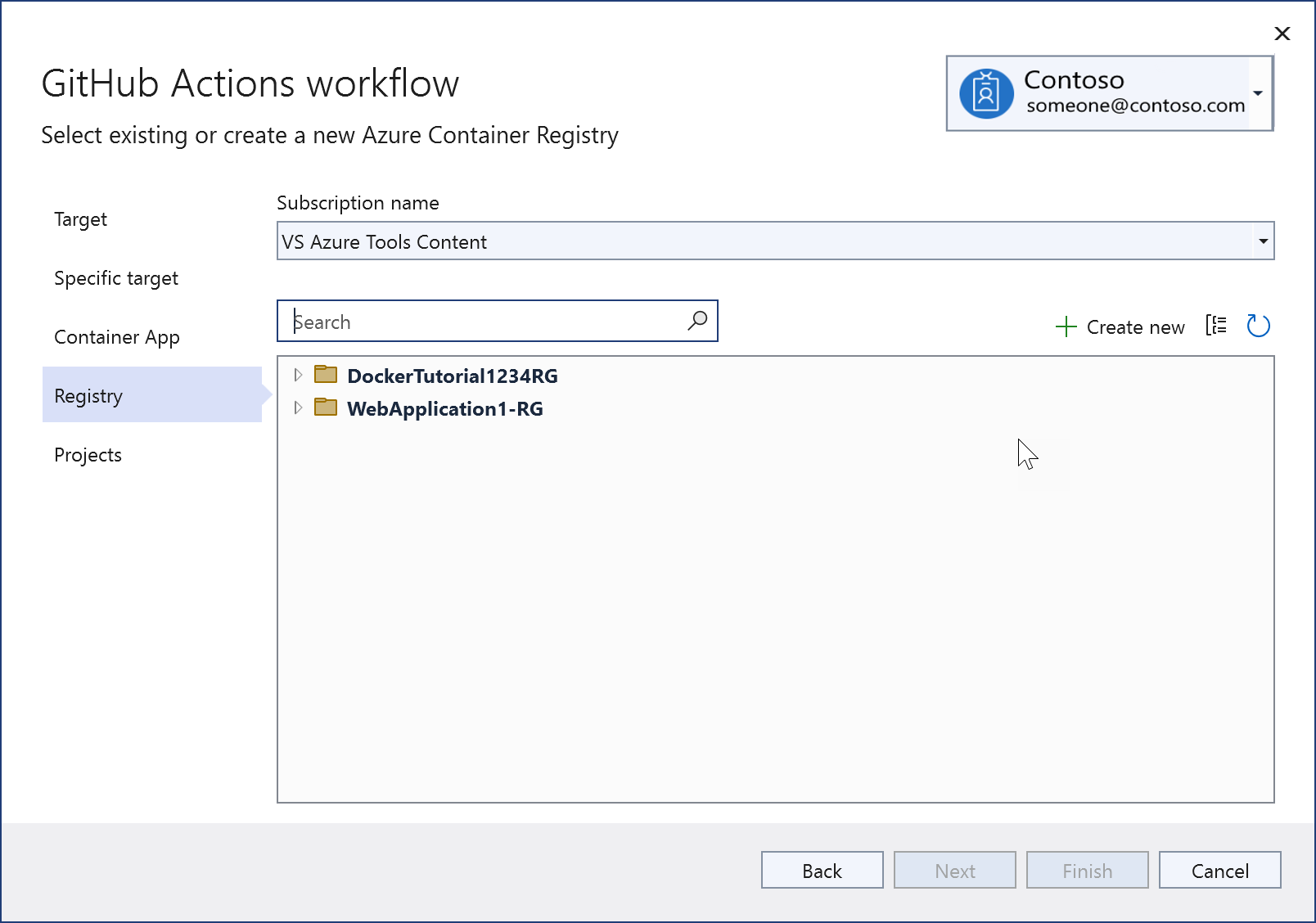
Task: Click the DockerTutorial1234RG folder icon
Action: [x=325, y=374]
